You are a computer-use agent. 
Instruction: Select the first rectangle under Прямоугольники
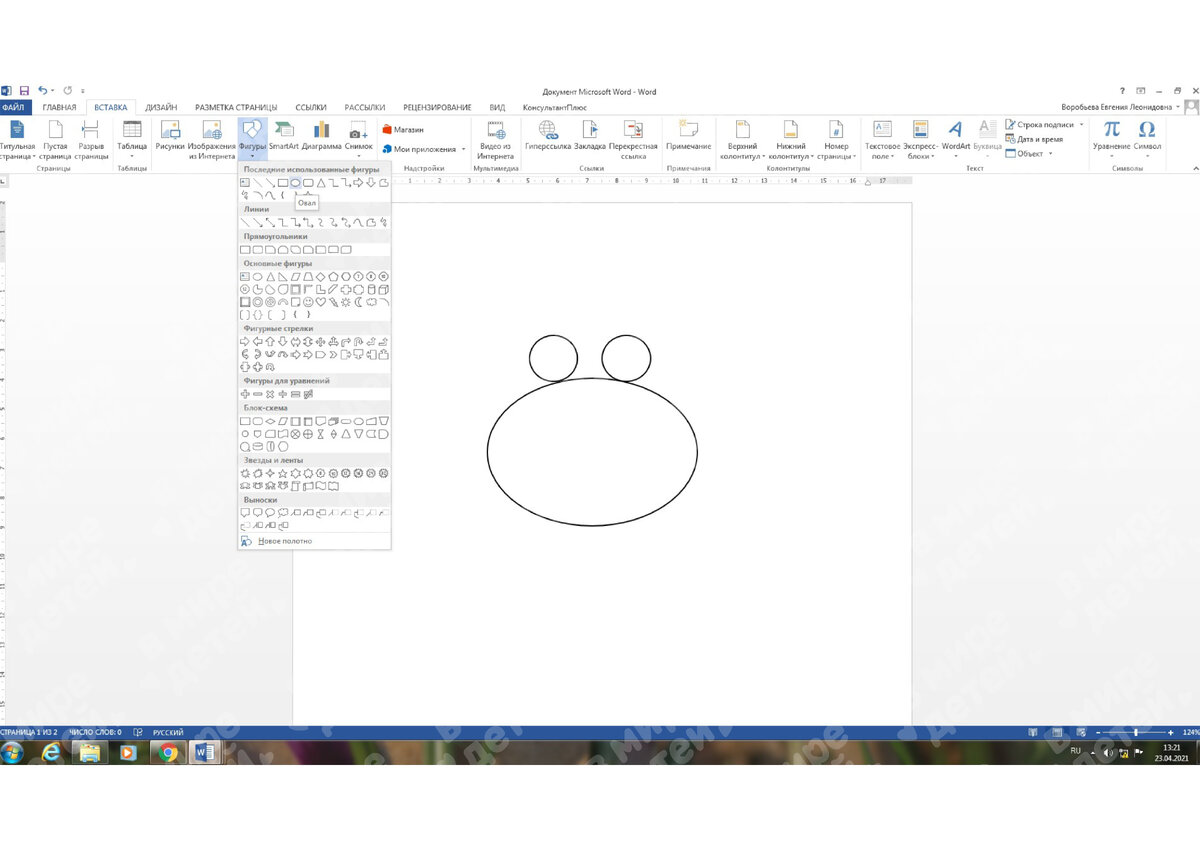coord(245,250)
